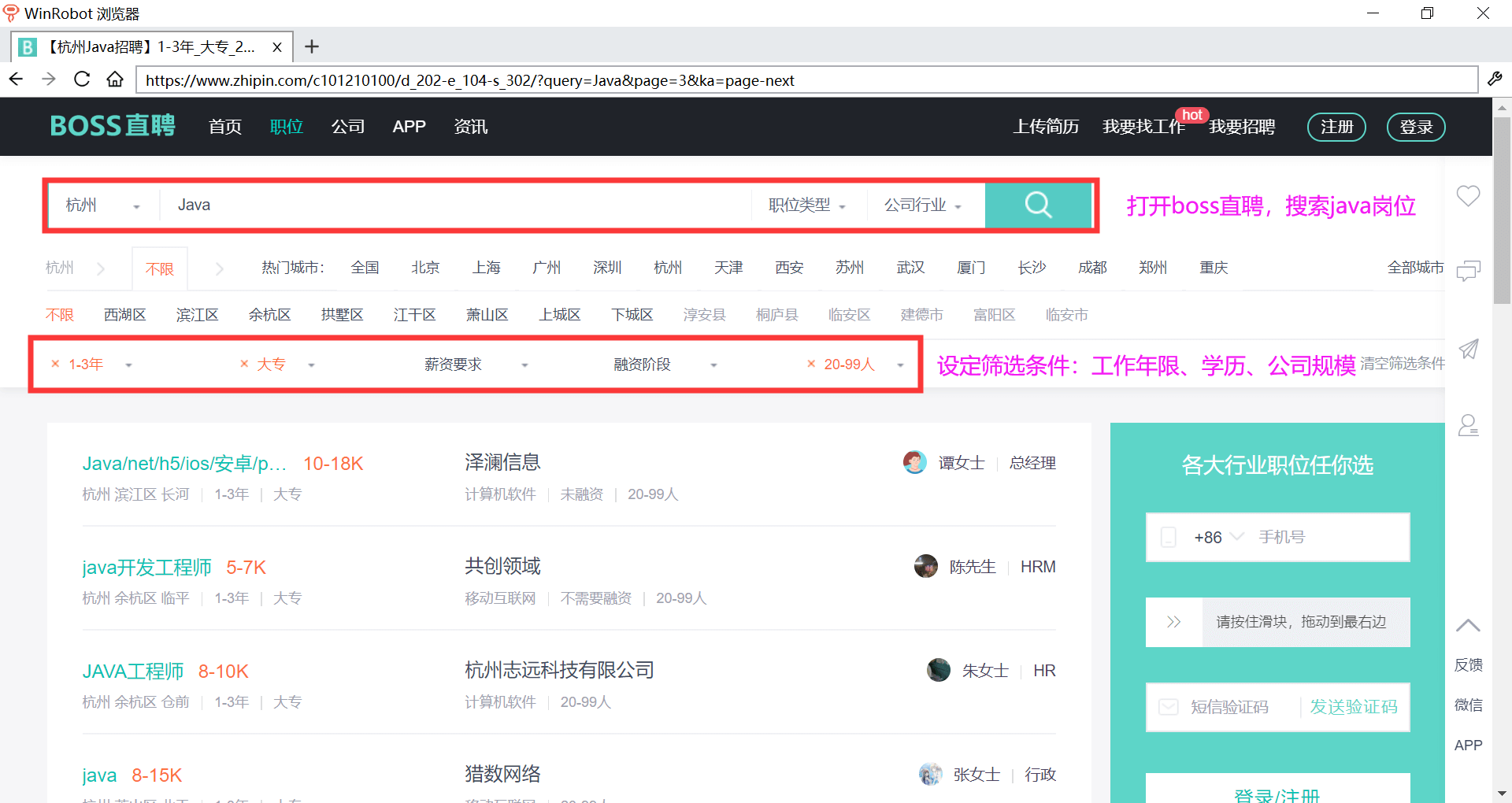
Task: Click 清空筛选条件 to clear filters
Action: click(1403, 363)
